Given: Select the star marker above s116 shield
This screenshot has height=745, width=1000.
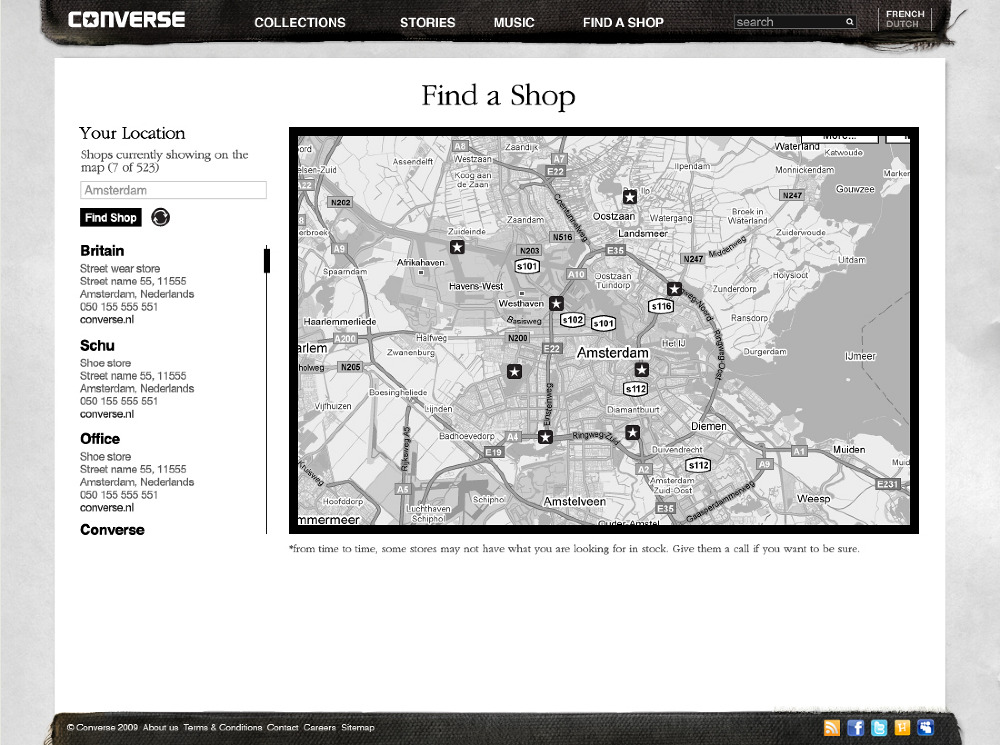Looking at the screenshot, I should pos(674,290).
